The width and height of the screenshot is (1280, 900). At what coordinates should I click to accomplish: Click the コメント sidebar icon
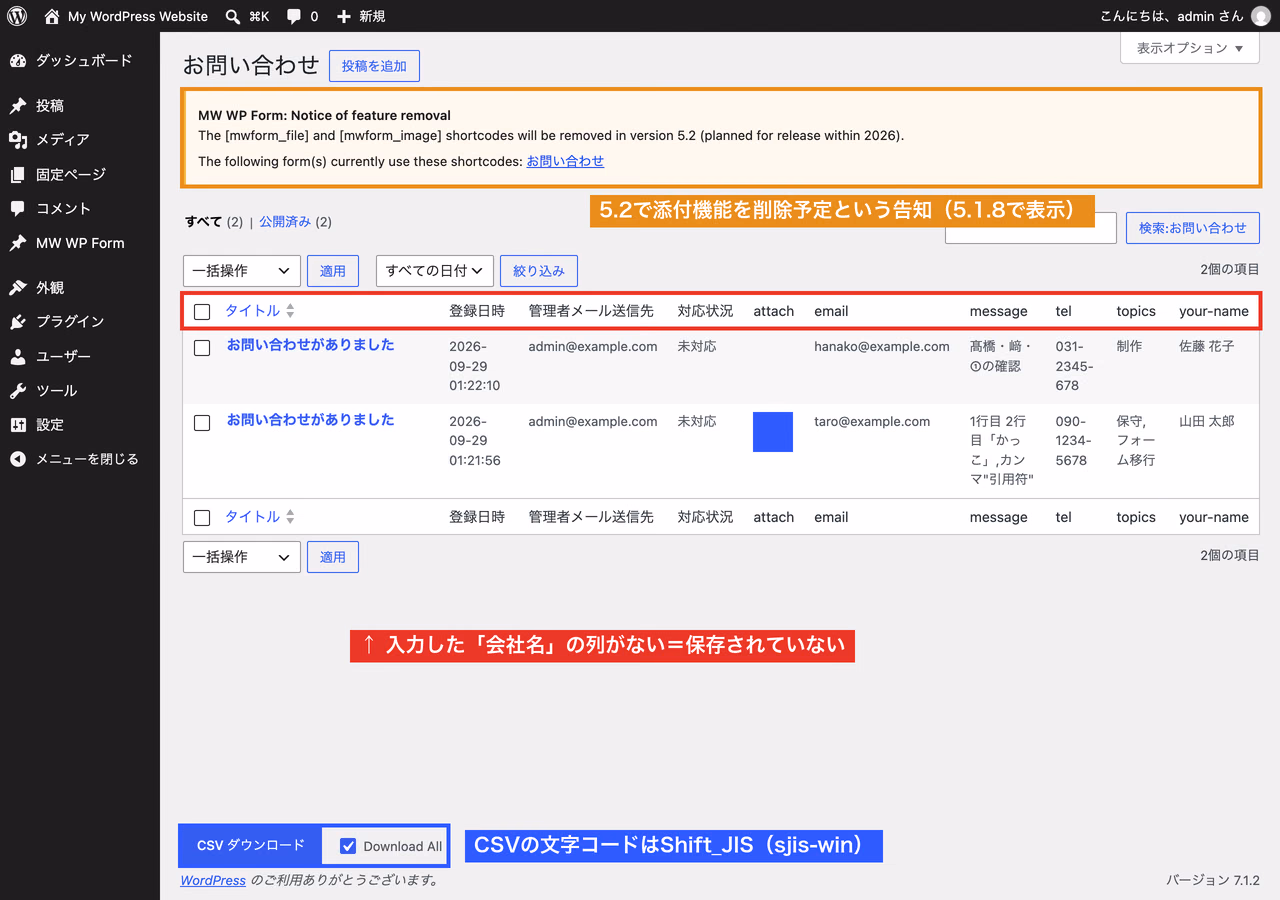point(18,208)
